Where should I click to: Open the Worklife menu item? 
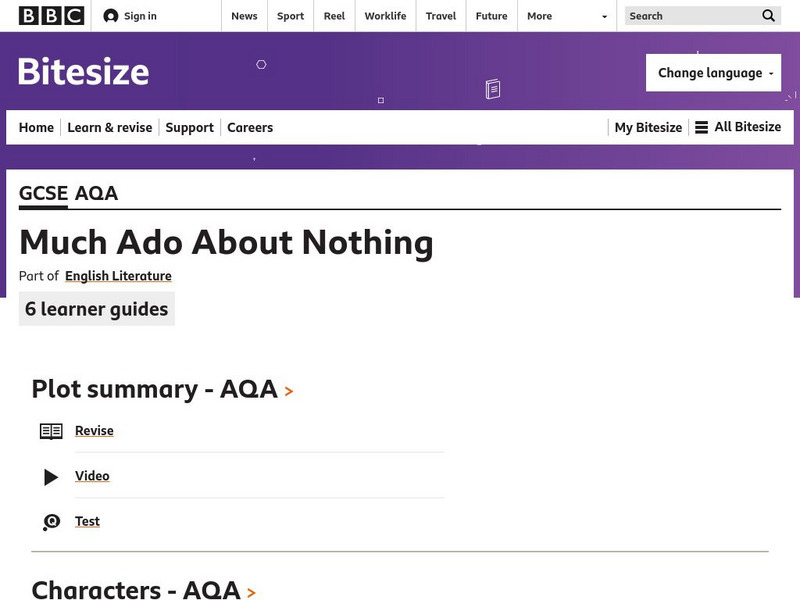click(x=385, y=16)
